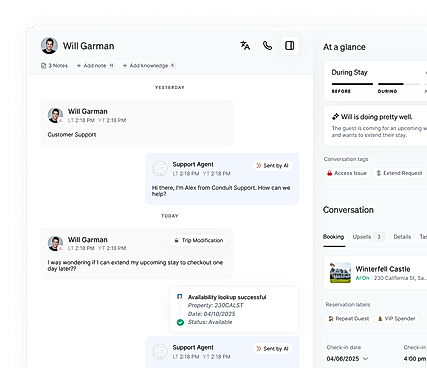
Task: Switch to the Booking tab
Action: 333,237
